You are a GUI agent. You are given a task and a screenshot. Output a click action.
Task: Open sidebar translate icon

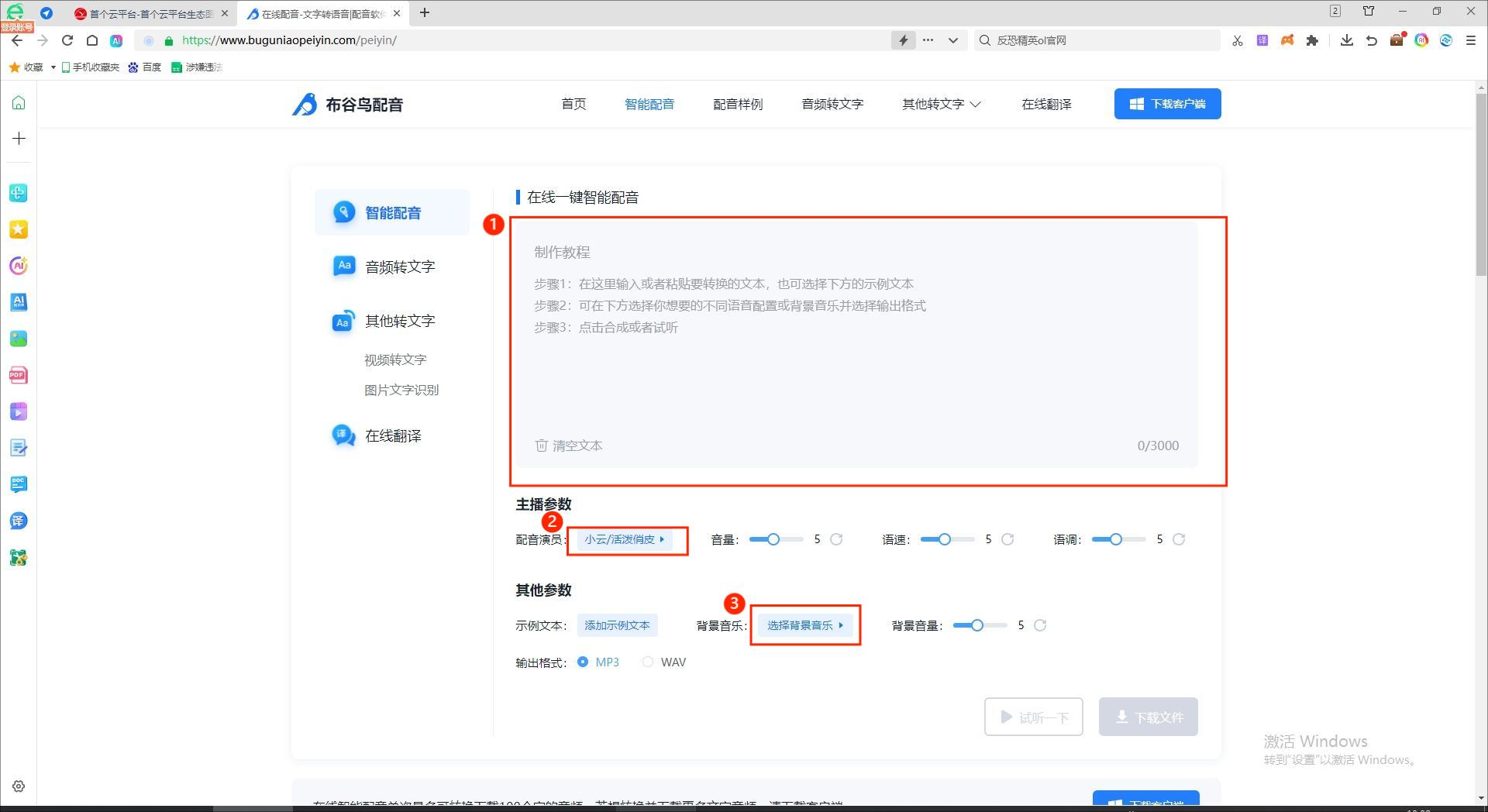tap(19, 521)
